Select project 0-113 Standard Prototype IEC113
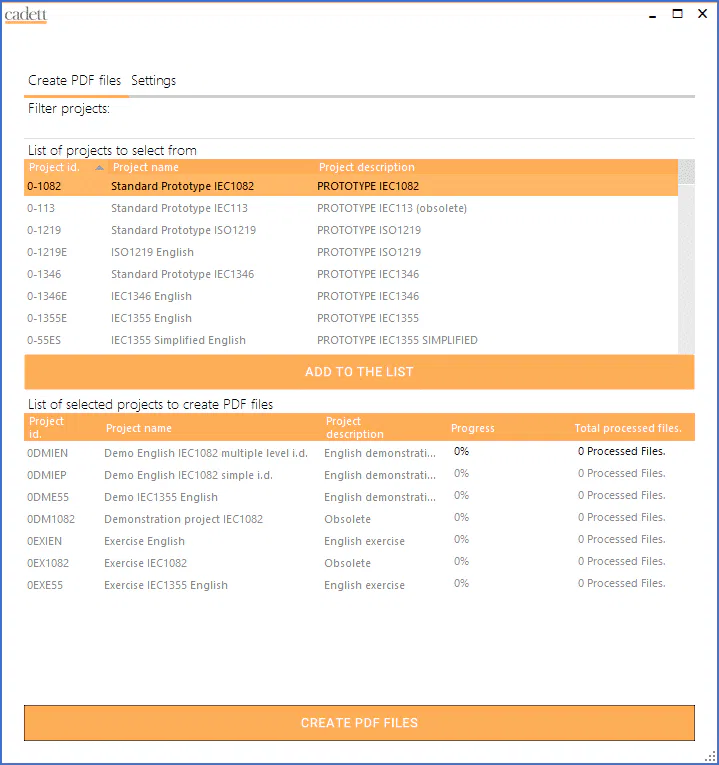Screen dimensions: 719x765 point(180,209)
